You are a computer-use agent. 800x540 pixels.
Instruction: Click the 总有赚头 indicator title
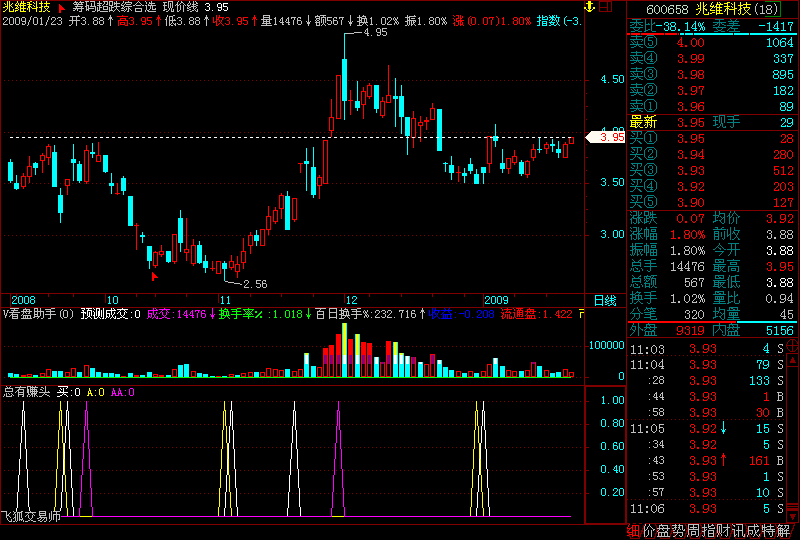[x=27, y=392]
